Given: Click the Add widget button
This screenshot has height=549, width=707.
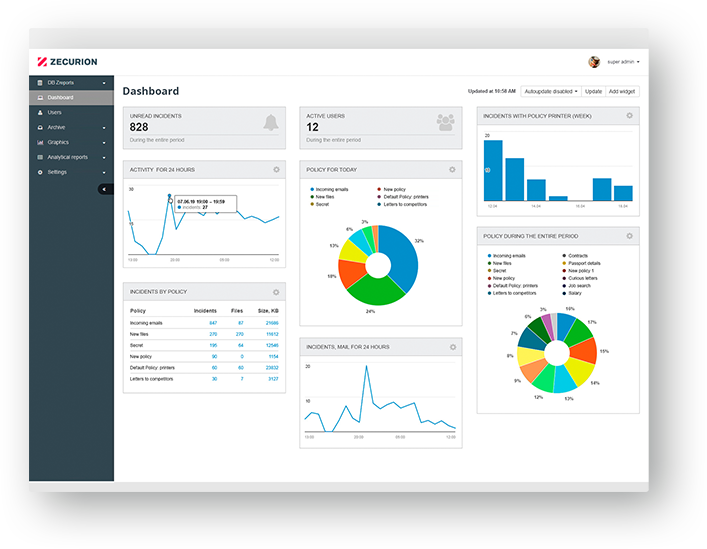Looking at the screenshot, I should click(622, 91).
